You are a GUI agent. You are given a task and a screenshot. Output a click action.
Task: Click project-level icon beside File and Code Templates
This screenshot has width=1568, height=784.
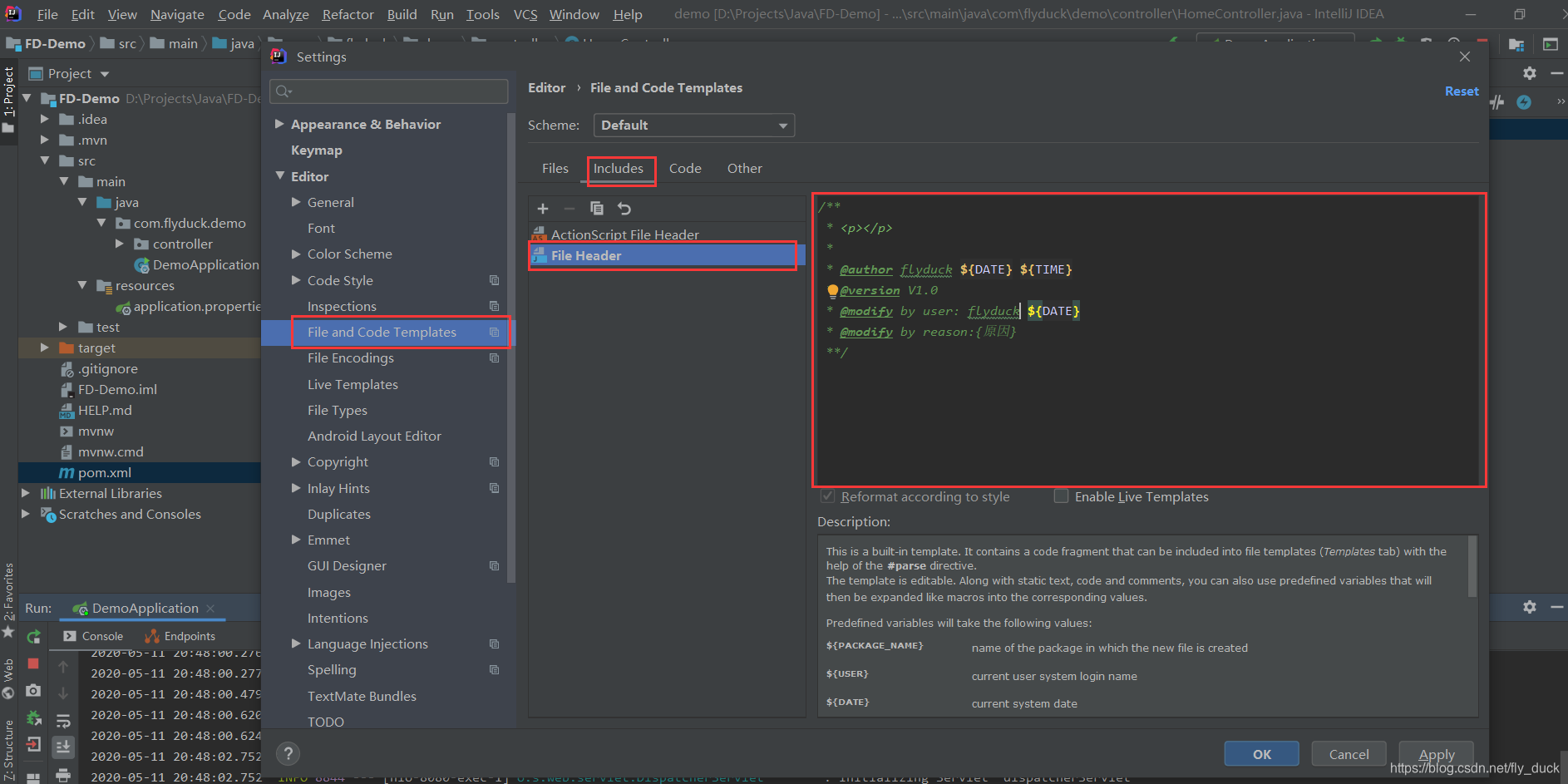pyautogui.click(x=494, y=333)
